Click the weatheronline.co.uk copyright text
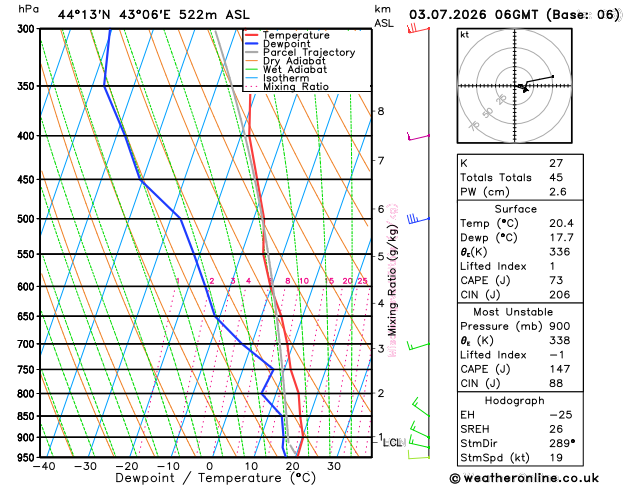The height and width of the screenshot is (486, 629). tap(524, 478)
